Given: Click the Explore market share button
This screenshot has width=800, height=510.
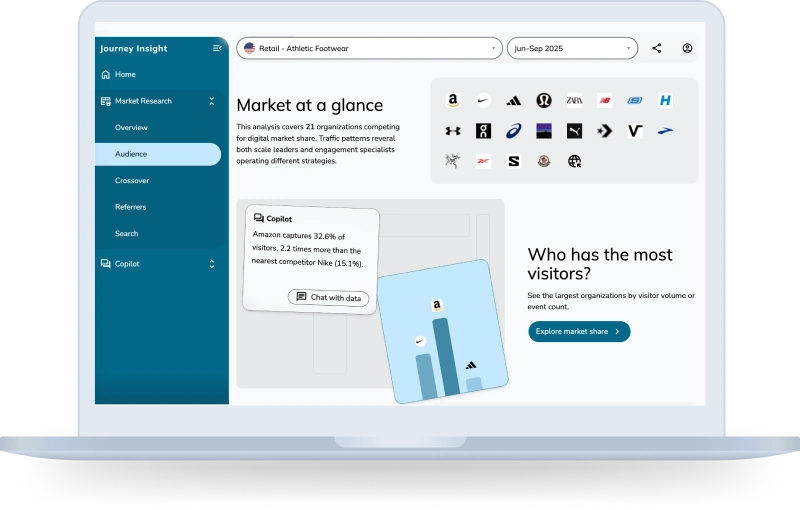Looking at the screenshot, I should coord(579,332).
